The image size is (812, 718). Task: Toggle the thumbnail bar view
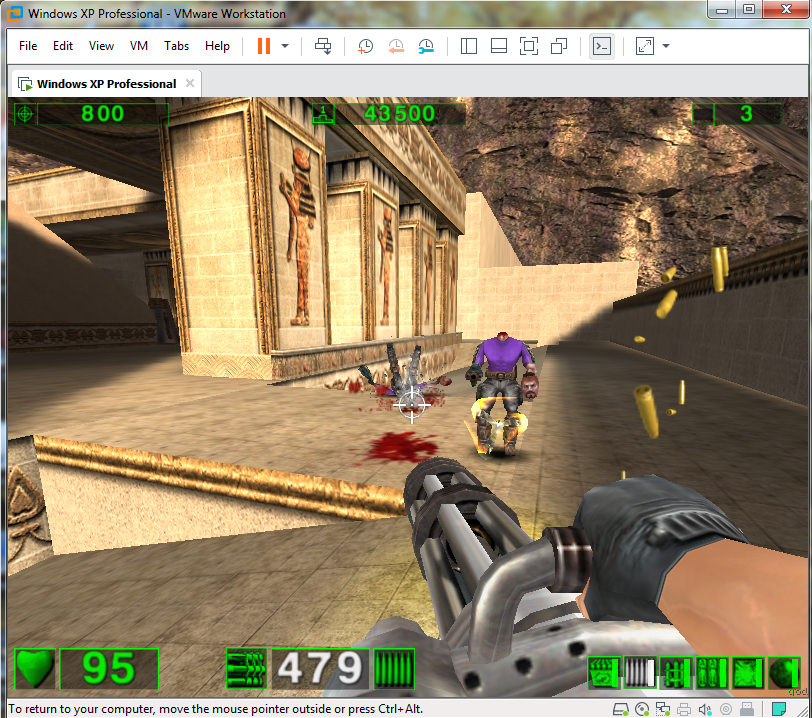(499, 46)
